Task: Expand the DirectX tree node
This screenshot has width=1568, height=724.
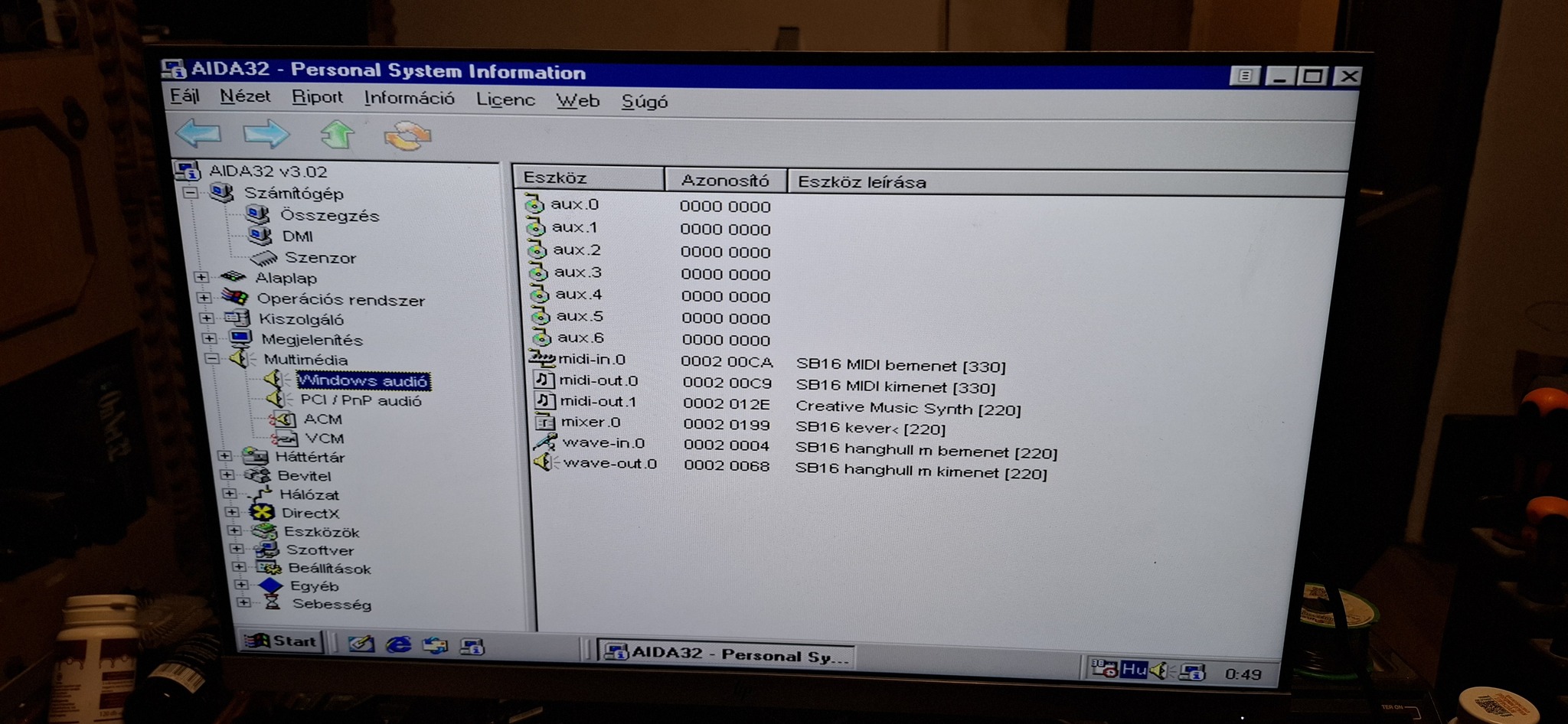Action: coord(232,512)
